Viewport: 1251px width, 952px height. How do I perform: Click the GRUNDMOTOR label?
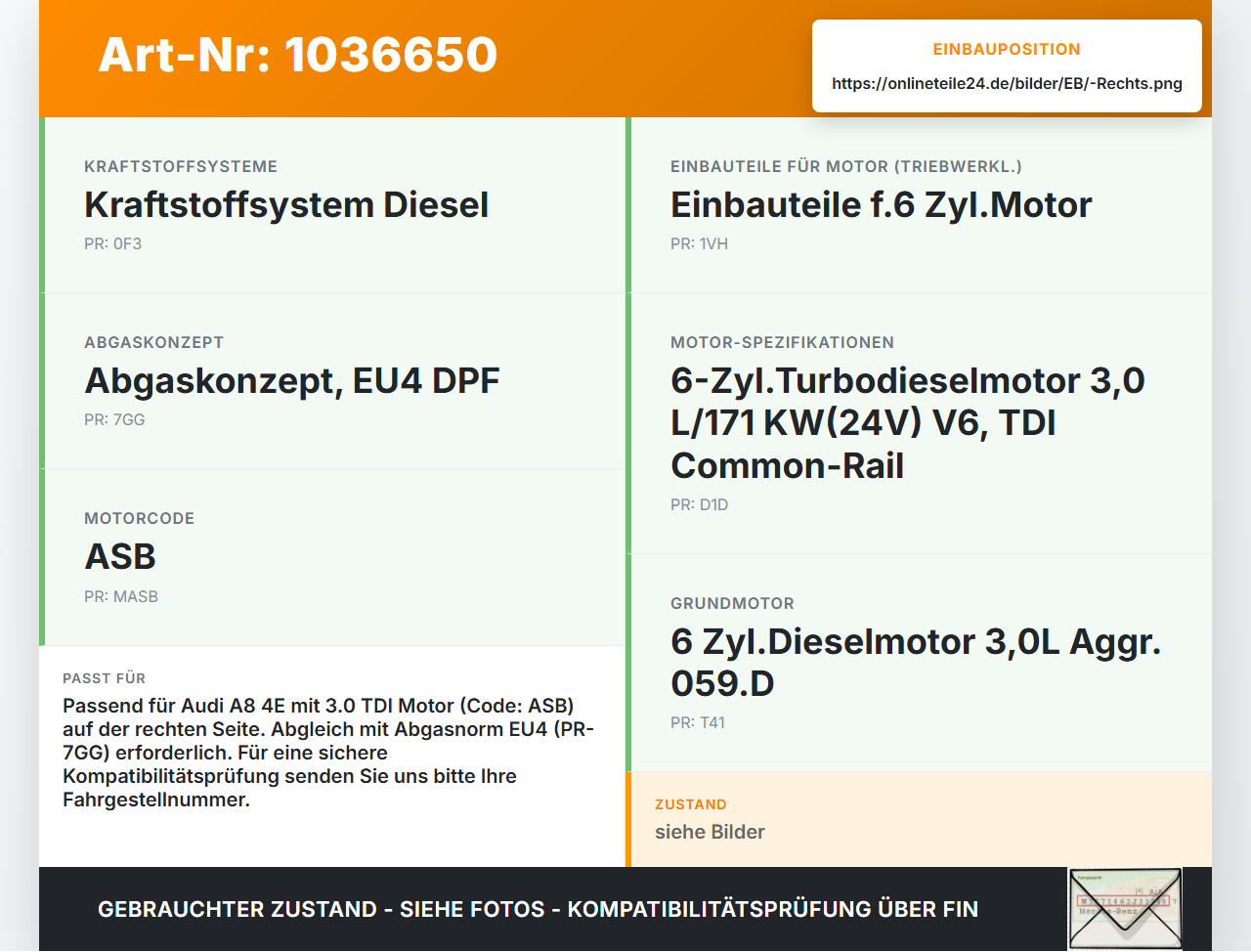click(733, 604)
